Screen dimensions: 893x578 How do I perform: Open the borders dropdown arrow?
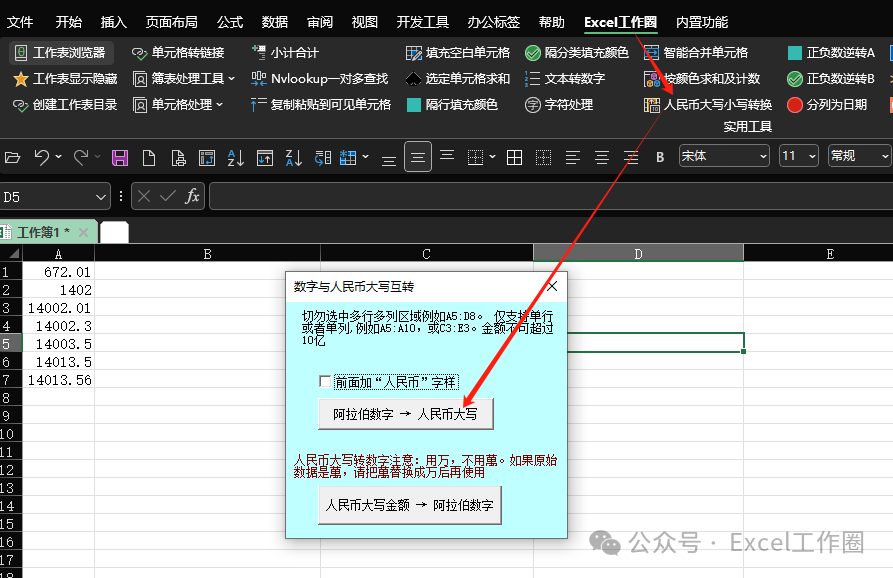(493, 157)
